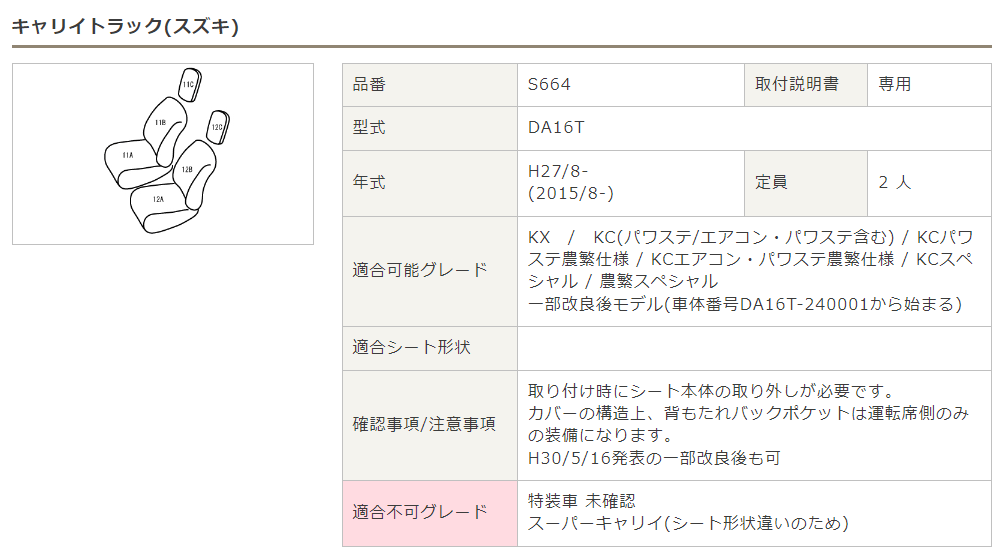Click the part number S664 cell
Image resolution: width=1001 pixels, height=557 pixels.
pyautogui.click(x=631, y=85)
